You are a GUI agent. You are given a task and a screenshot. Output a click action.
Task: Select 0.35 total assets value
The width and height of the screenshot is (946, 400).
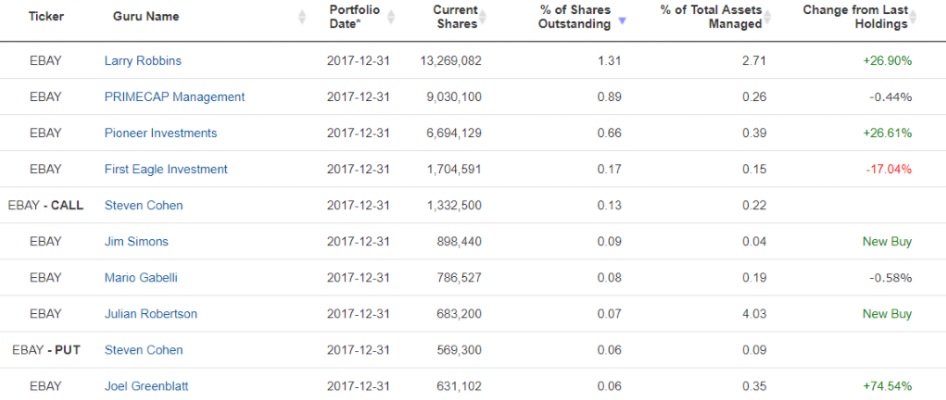754,386
